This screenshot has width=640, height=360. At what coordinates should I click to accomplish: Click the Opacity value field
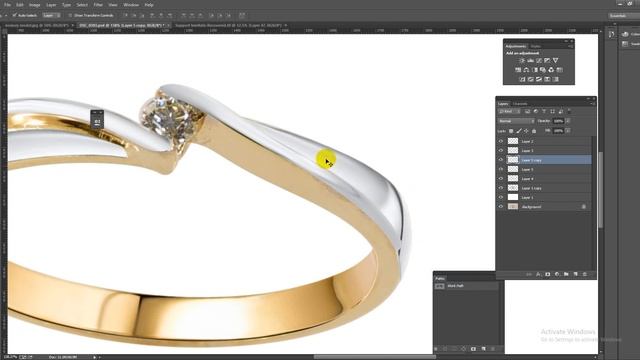click(558, 121)
